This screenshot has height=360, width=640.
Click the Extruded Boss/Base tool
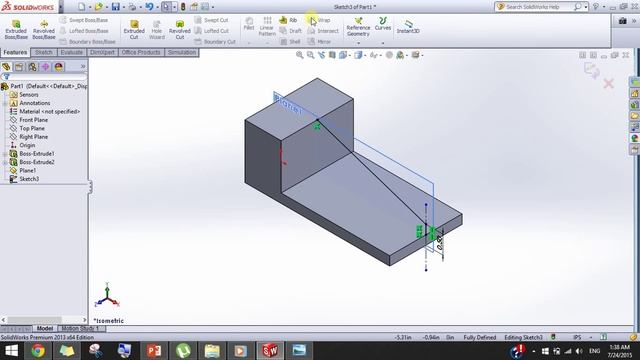tap(16, 30)
